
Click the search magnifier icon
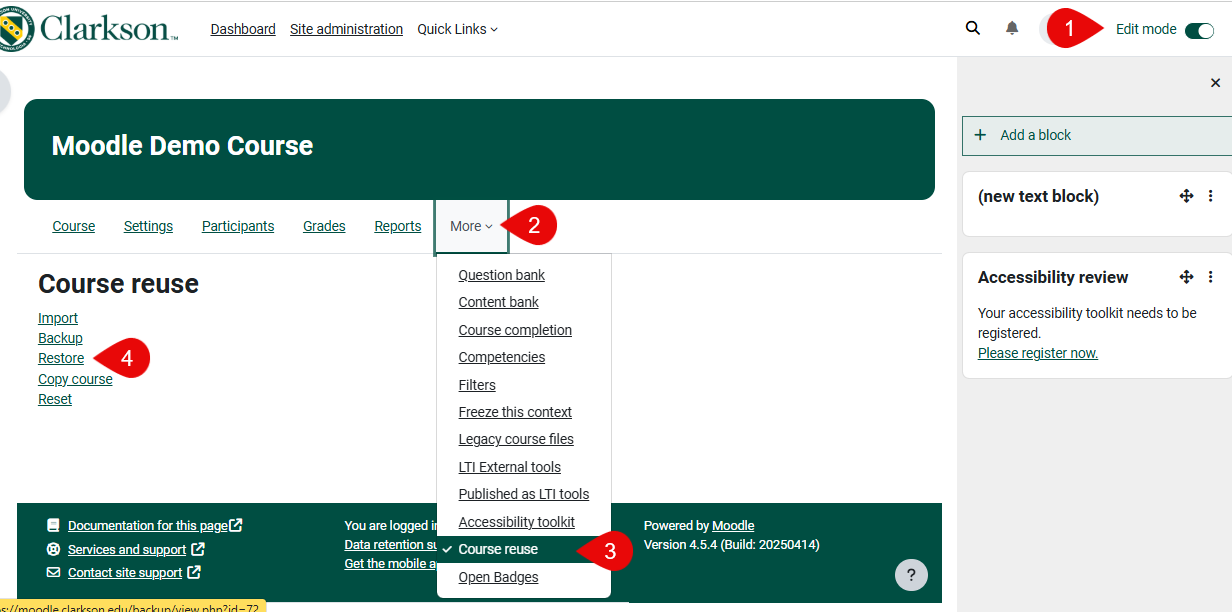pyautogui.click(x=972, y=28)
